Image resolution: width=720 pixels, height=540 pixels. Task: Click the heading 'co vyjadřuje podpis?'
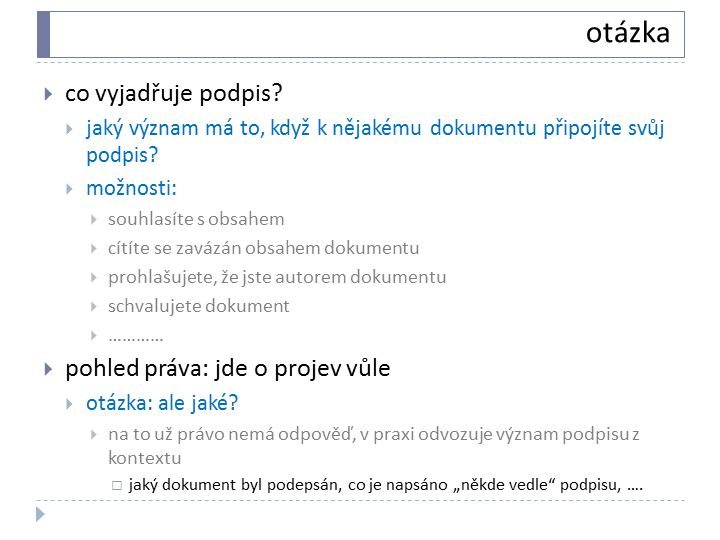click(x=174, y=94)
